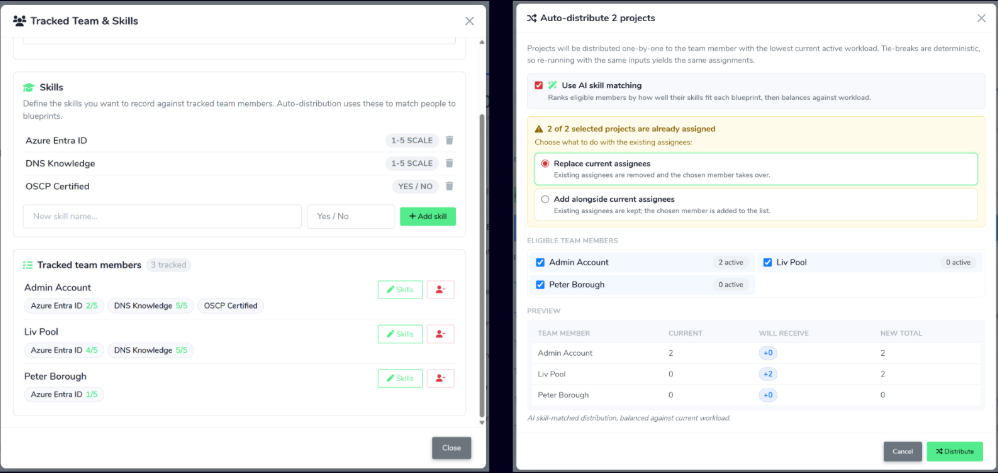998x475 pixels.
Task: Click Cancel in Auto-distribute dialog
Action: pos(903,451)
